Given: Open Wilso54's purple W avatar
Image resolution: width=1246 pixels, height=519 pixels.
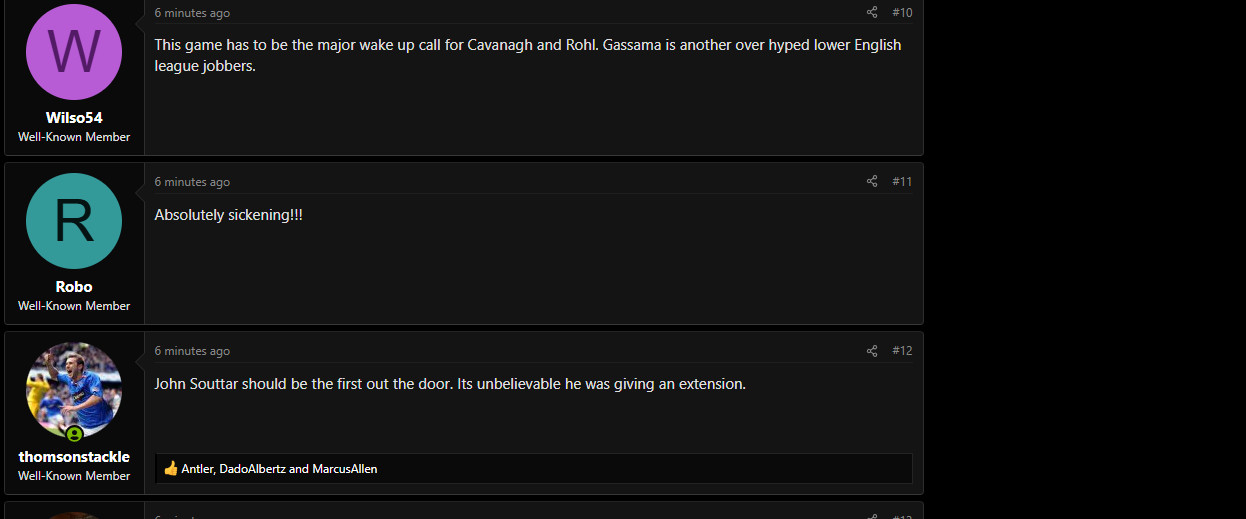Looking at the screenshot, I should (74, 52).
